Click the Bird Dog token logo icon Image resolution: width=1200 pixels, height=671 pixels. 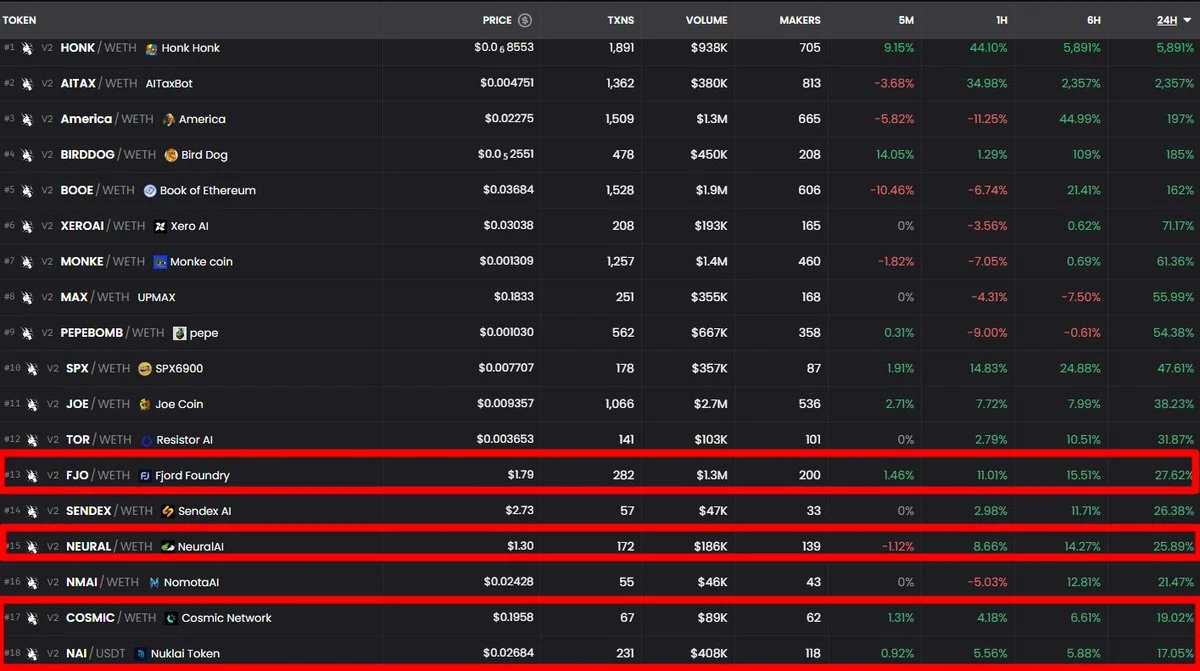coord(171,155)
